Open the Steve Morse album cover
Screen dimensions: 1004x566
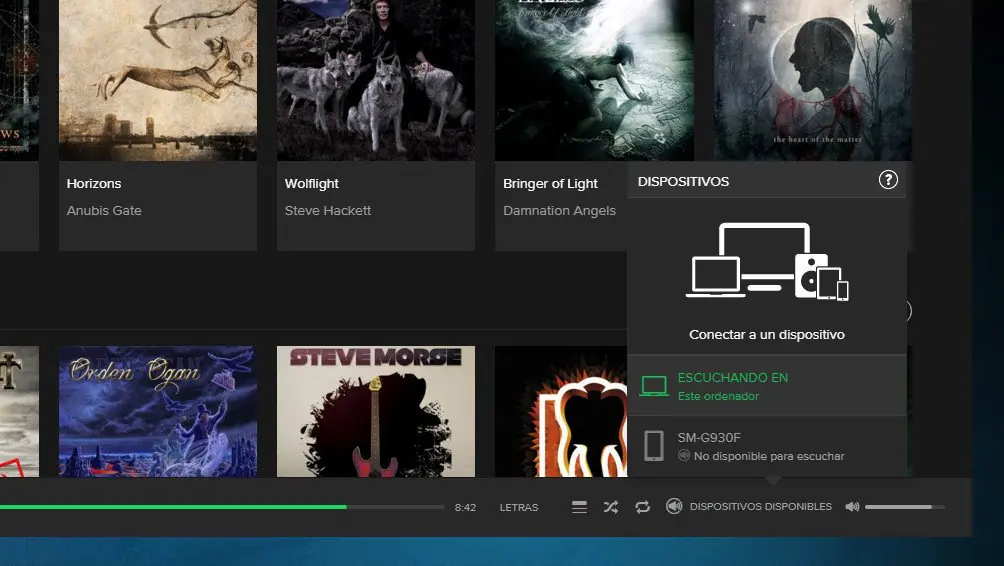(x=376, y=412)
